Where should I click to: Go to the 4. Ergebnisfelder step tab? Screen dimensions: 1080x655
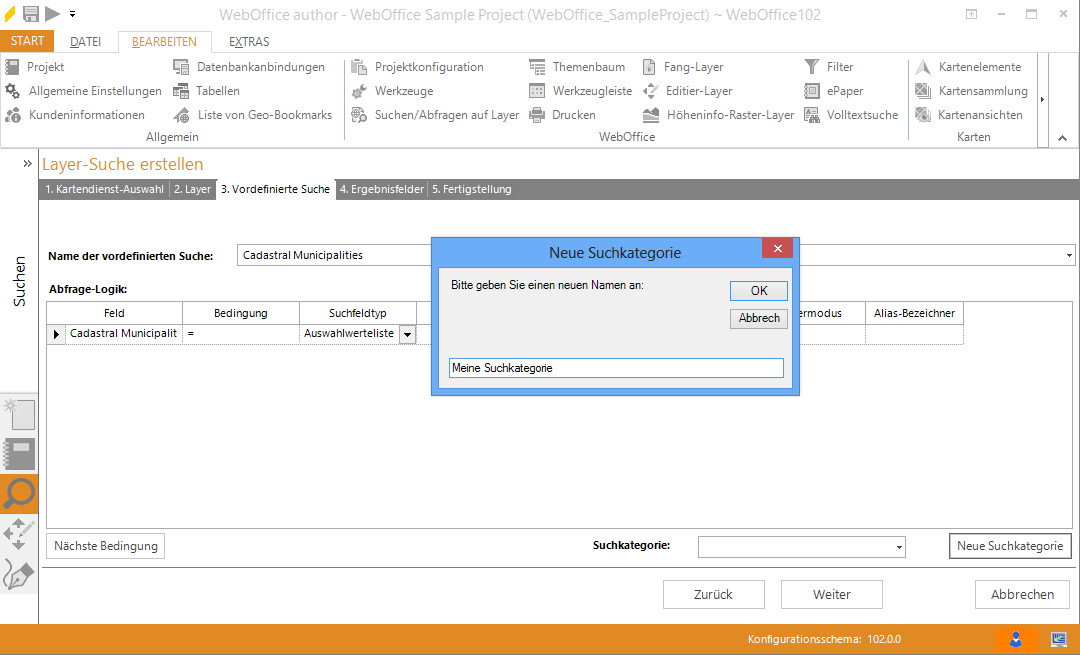(383, 189)
